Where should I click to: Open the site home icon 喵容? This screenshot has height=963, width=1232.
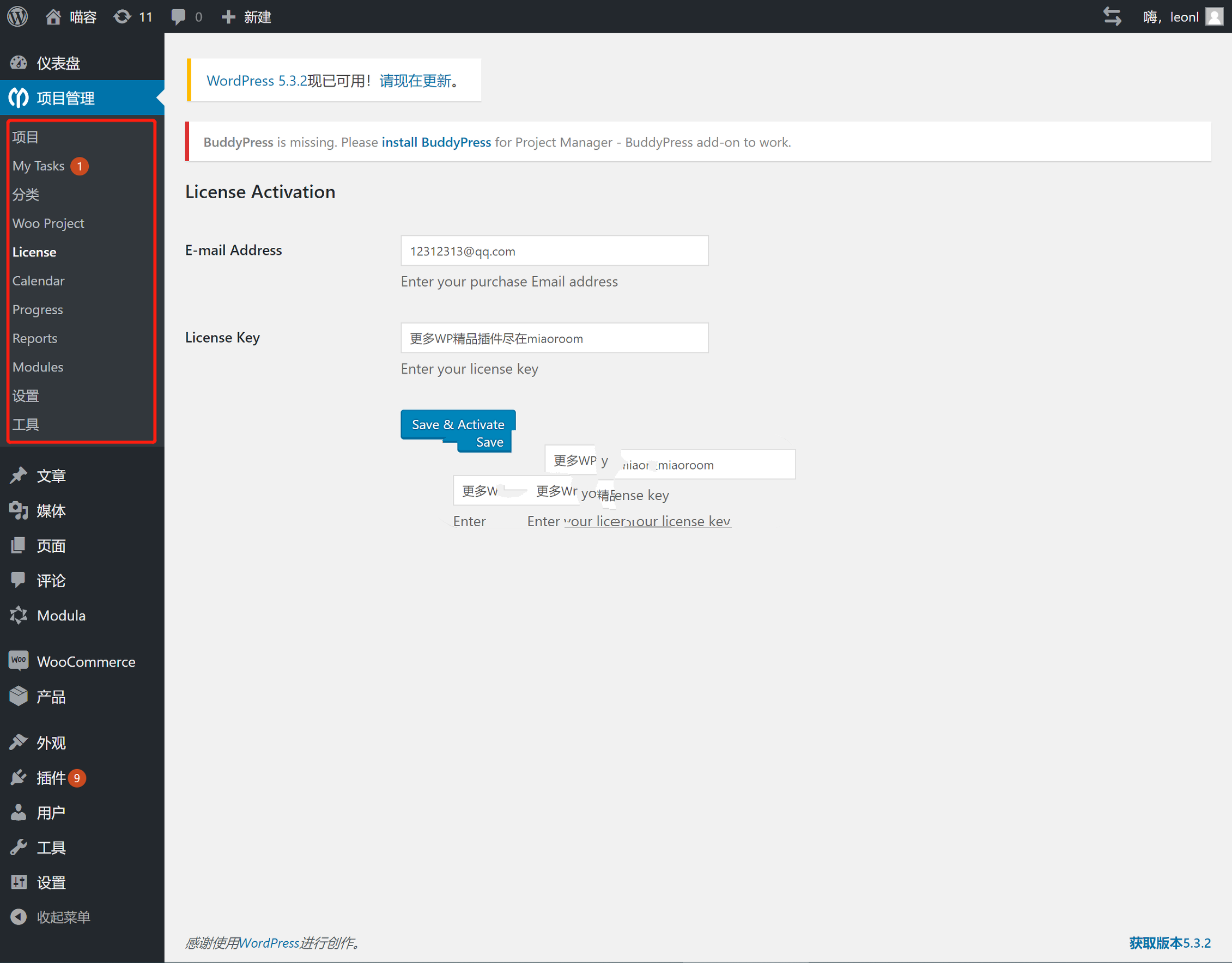click(x=53, y=17)
